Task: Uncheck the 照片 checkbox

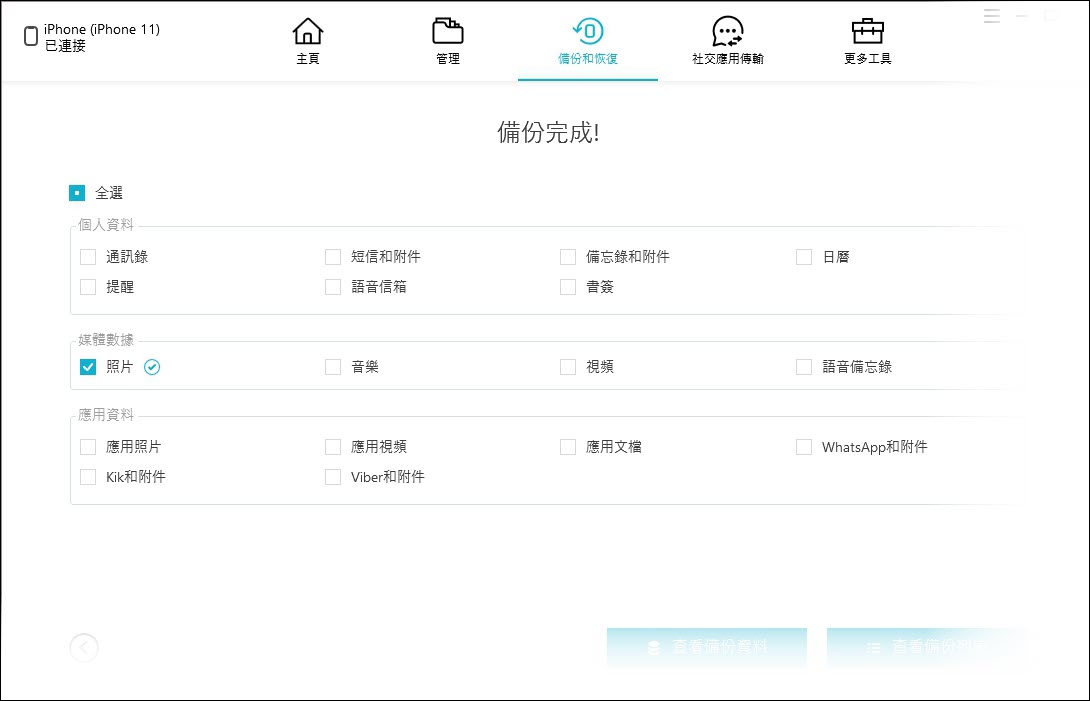Action: point(88,367)
